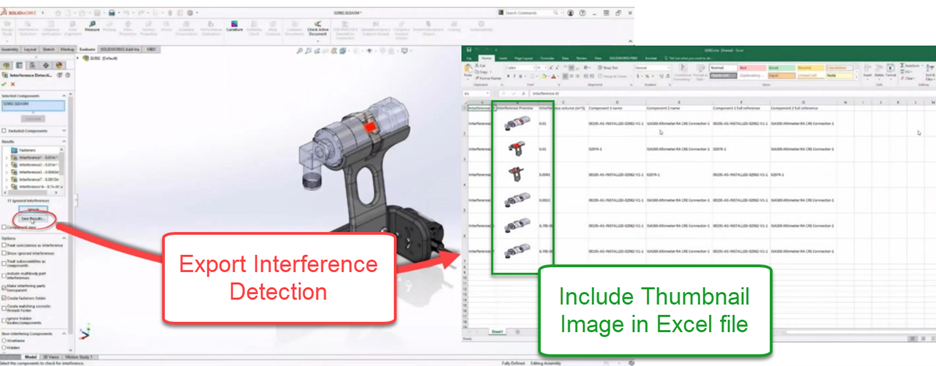Click the Print icon in SolidWorks toolbar
This screenshot has height=366, width=936.
112,13
